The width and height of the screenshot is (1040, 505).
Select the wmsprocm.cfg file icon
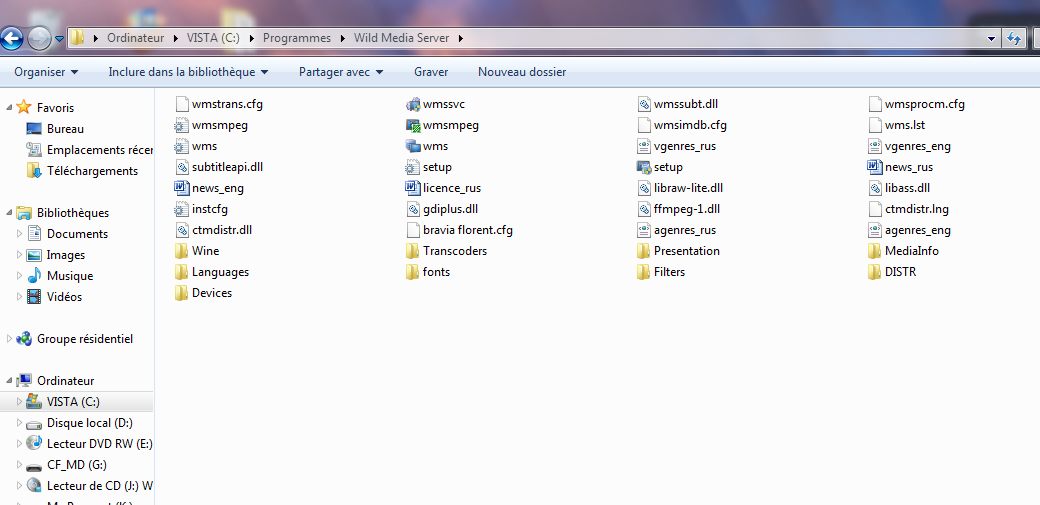pyautogui.click(x=876, y=104)
